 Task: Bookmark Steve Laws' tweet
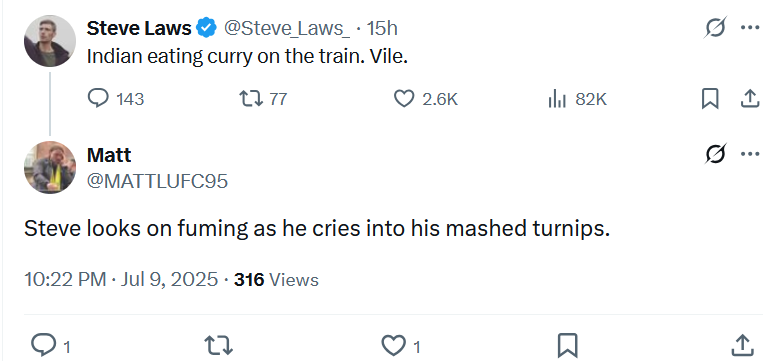710,98
